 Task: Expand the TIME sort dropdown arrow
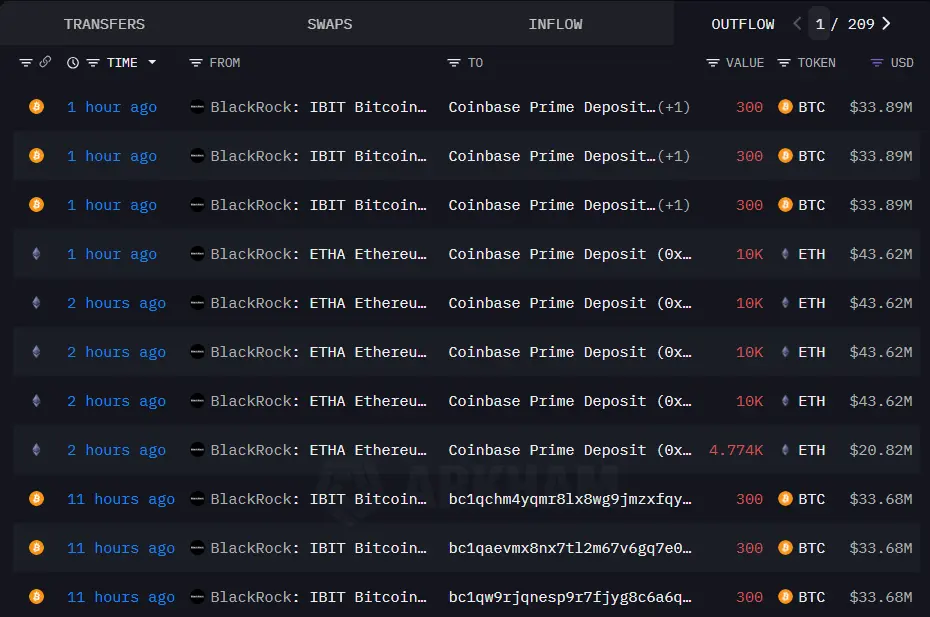pos(152,62)
